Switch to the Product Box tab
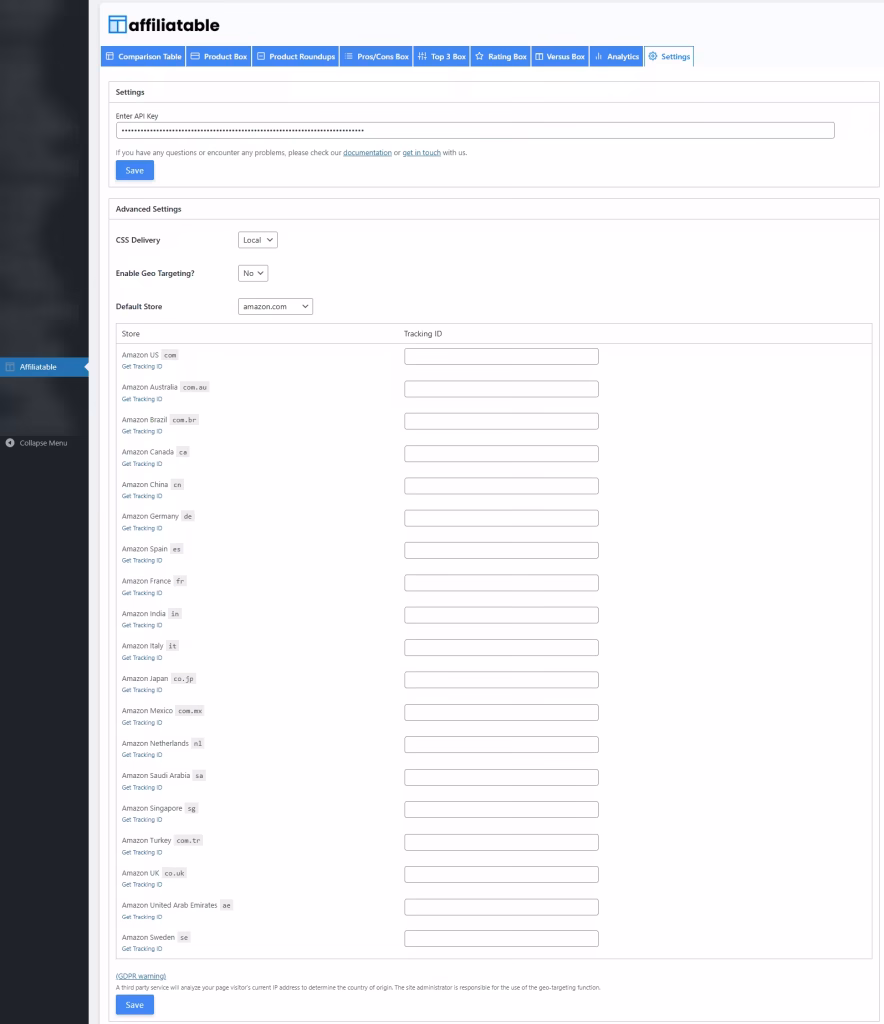The image size is (884, 1024). point(219,56)
